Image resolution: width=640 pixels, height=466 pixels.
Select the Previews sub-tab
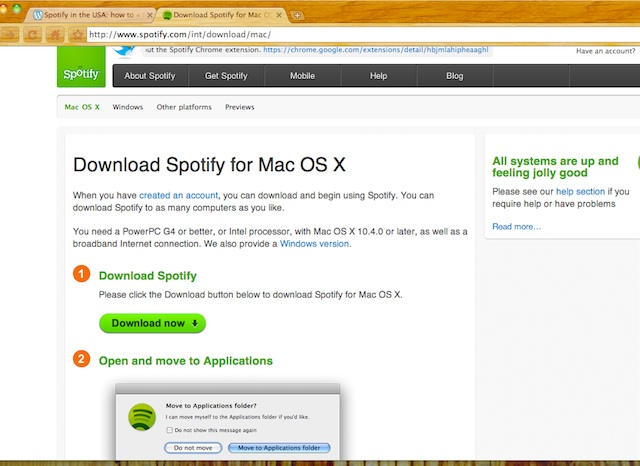click(x=240, y=107)
